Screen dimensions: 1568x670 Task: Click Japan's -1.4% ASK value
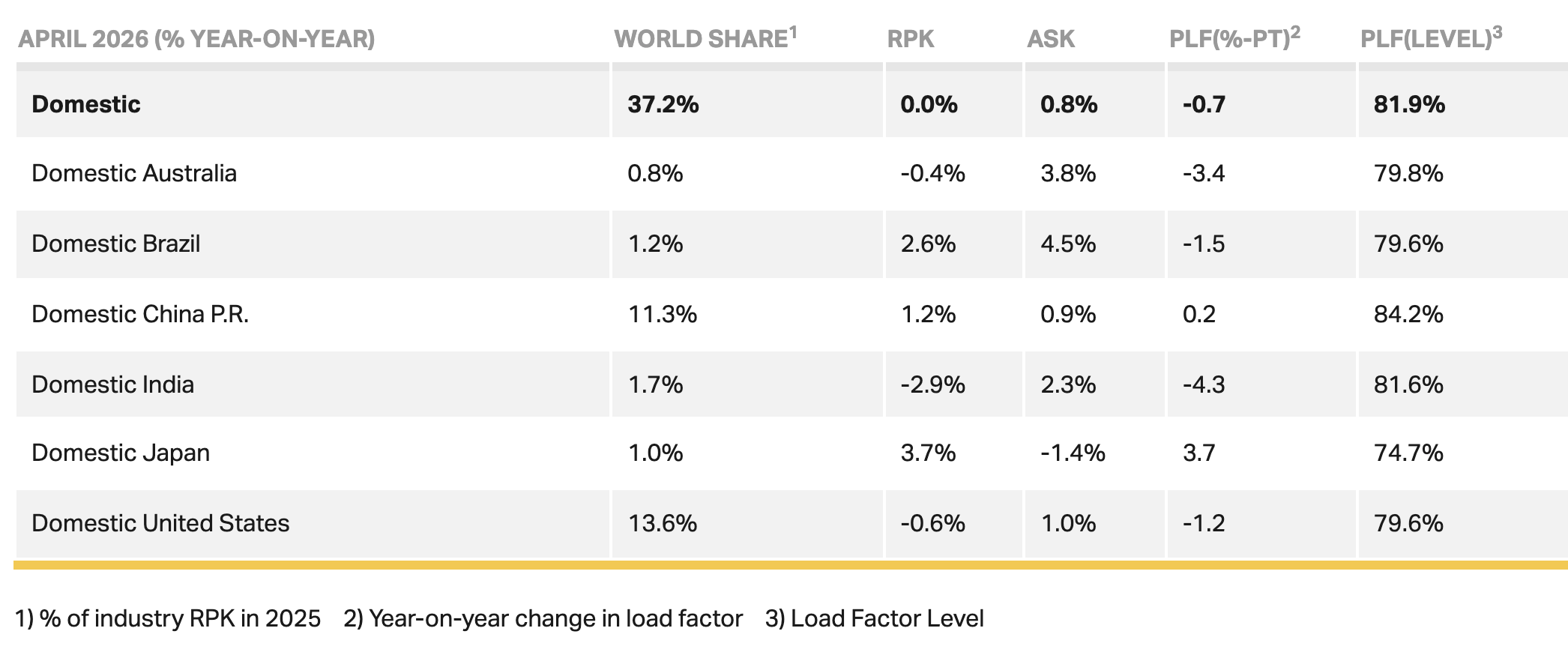(x=1073, y=453)
